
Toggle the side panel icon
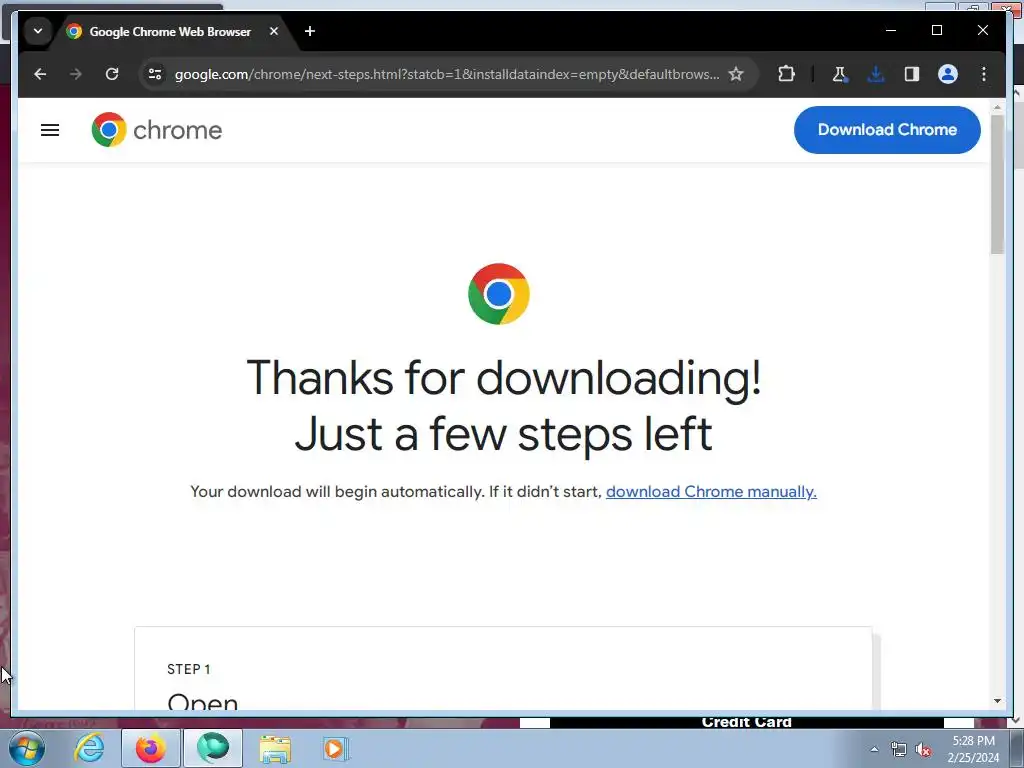click(x=912, y=74)
